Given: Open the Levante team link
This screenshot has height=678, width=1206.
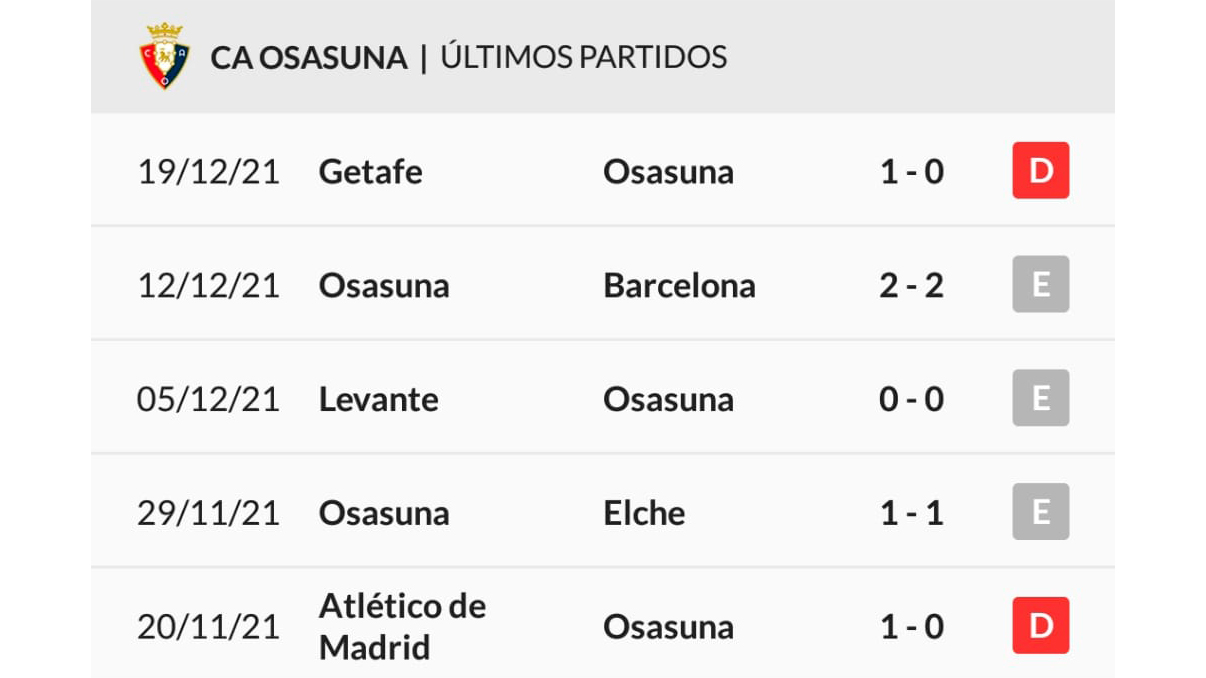Looking at the screenshot, I should pyautogui.click(x=378, y=400).
